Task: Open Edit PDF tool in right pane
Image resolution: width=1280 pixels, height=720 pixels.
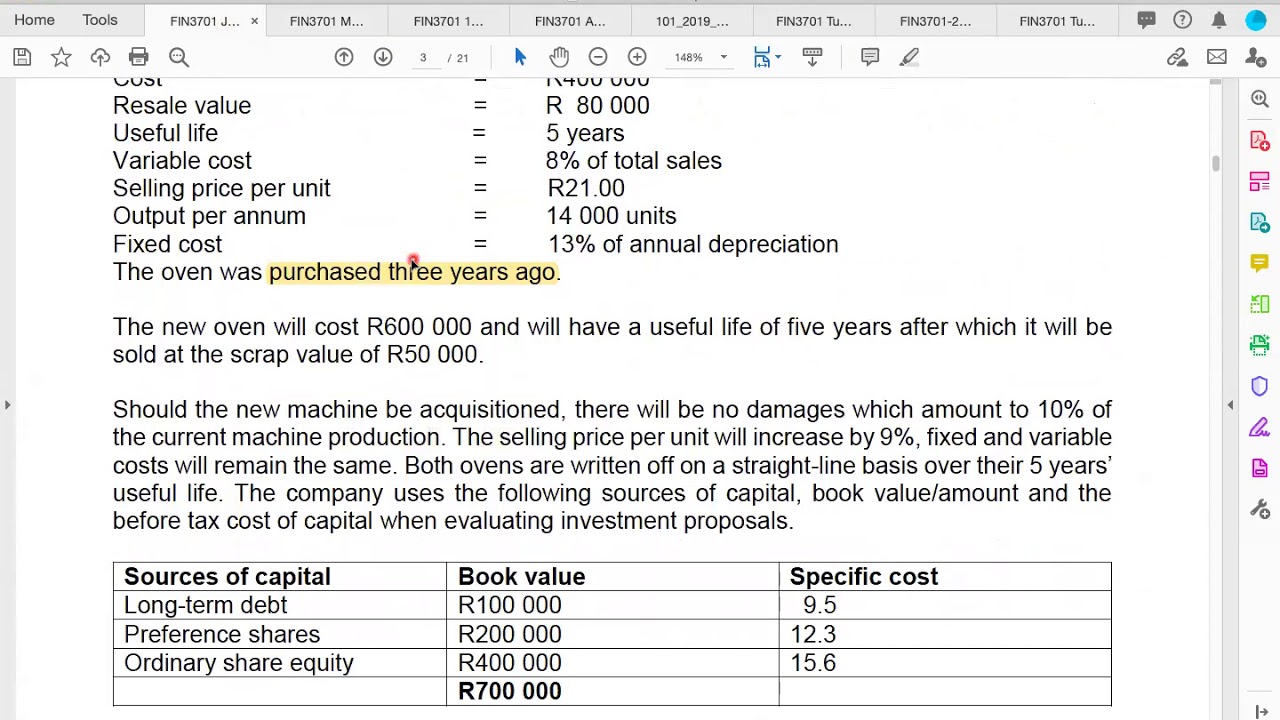Action: click(1260, 180)
